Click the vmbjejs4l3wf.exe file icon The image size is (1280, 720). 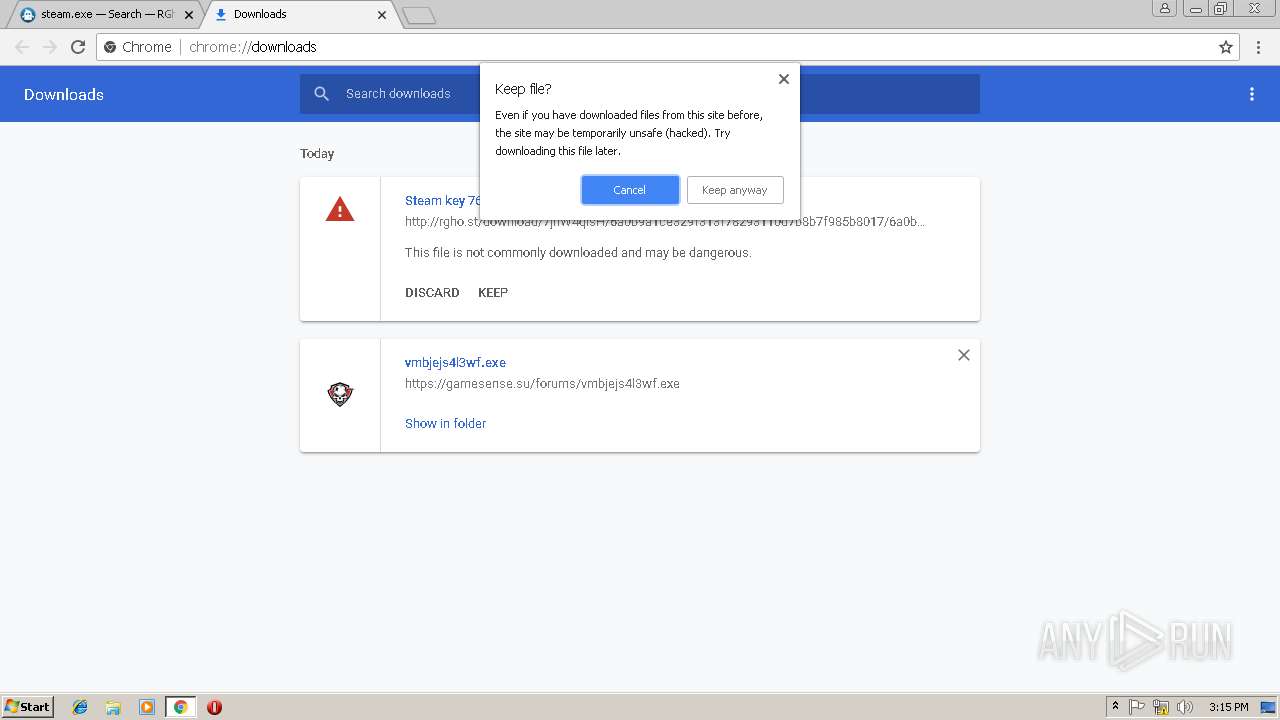[x=340, y=395]
